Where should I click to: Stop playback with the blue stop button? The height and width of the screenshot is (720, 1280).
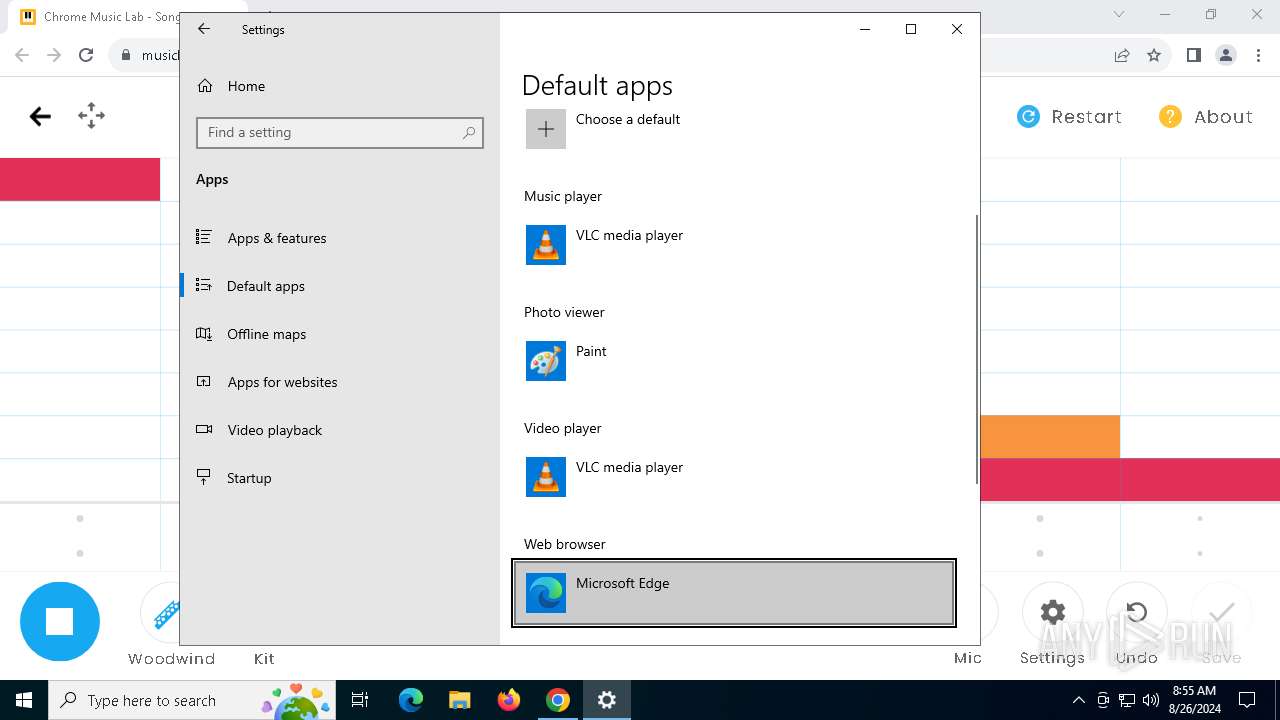point(60,621)
